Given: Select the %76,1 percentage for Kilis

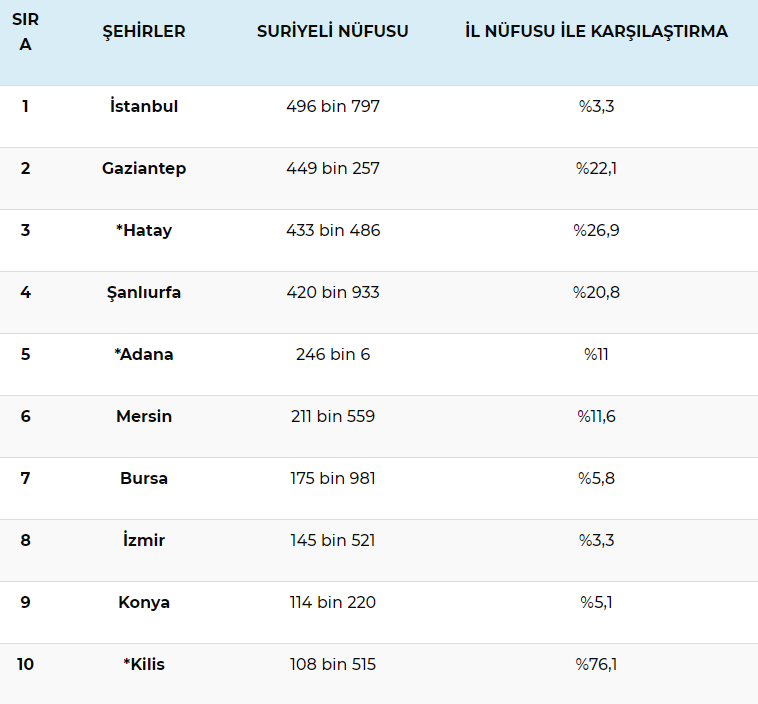Looking at the screenshot, I should tap(596, 664).
